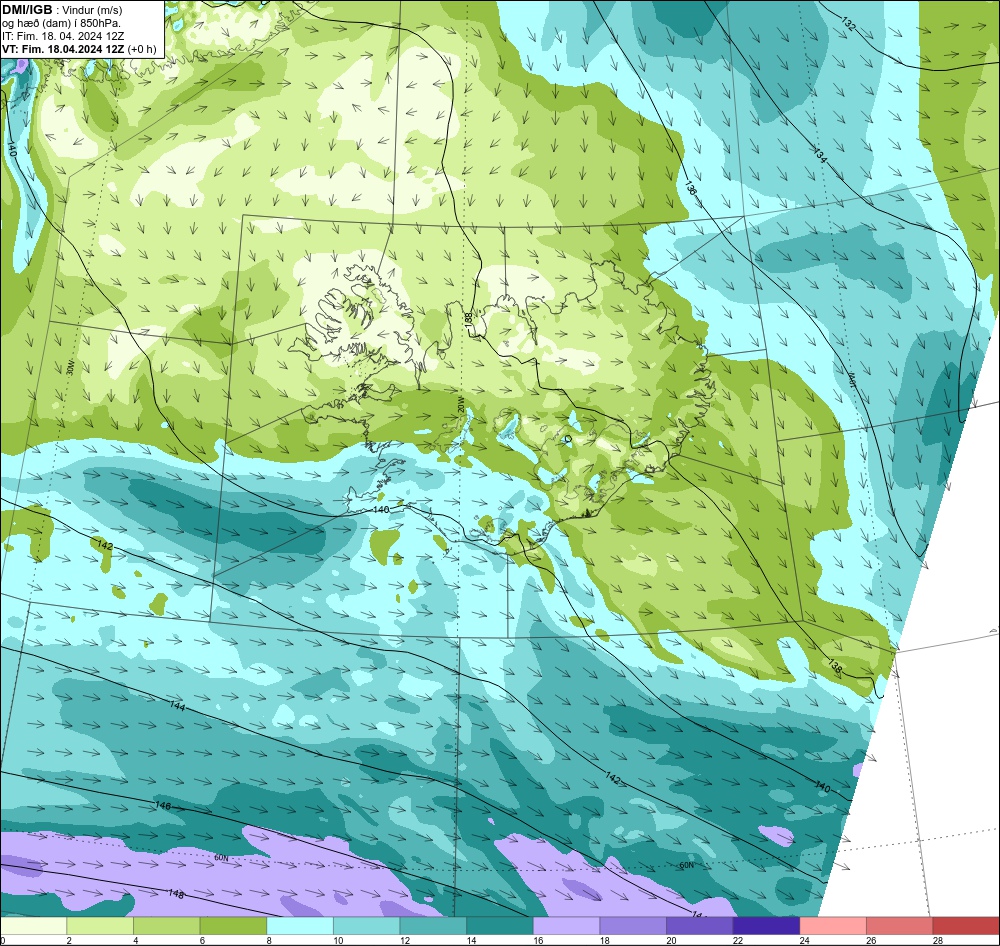The image size is (1000, 946).
Task: Click legend tick label '8'
Action: coord(269,940)
